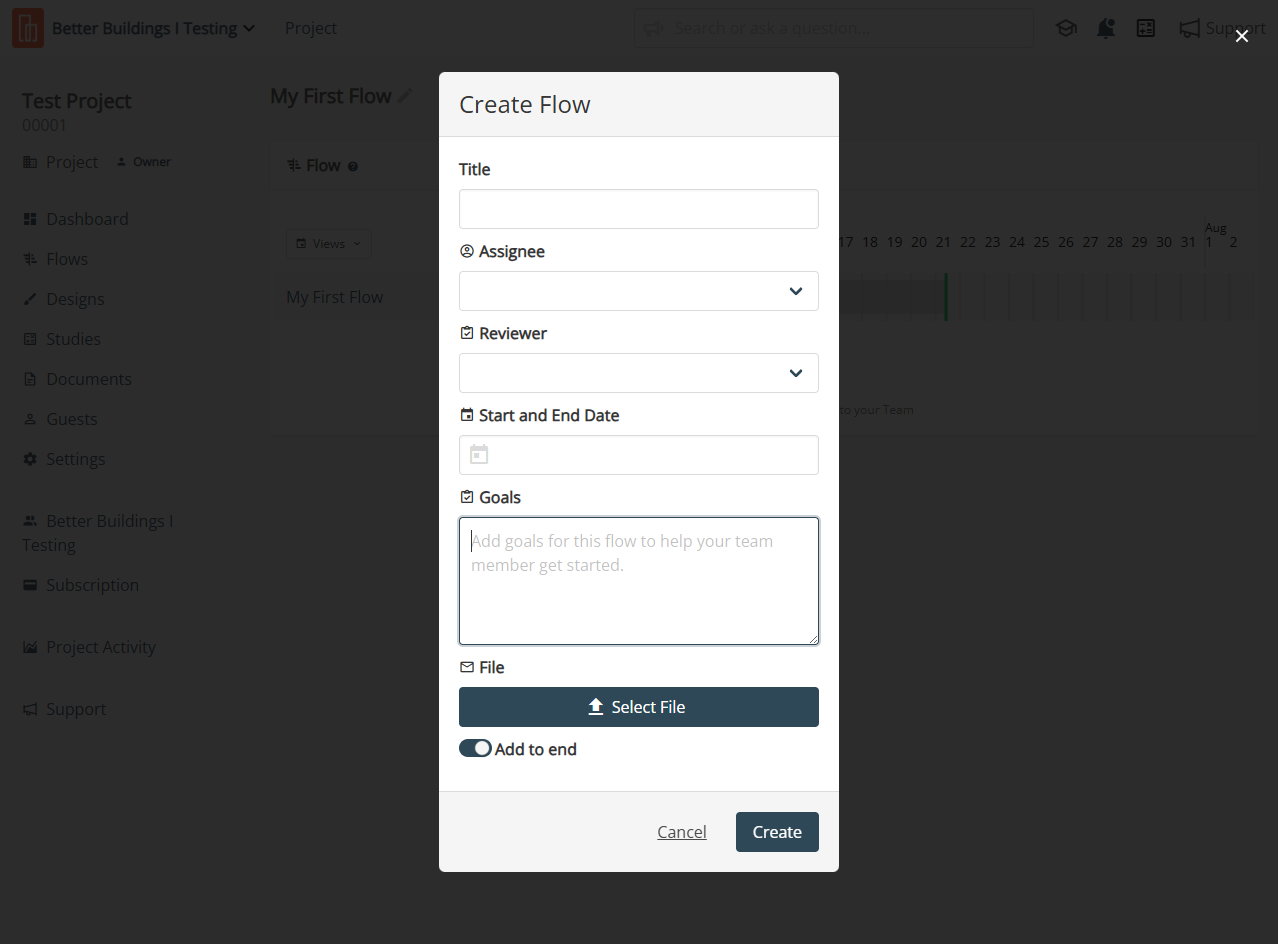Click Test Project title in sidebar
Image resolution: width=1278 pixels, height=944 pixels.
click(x=77, y=101)
